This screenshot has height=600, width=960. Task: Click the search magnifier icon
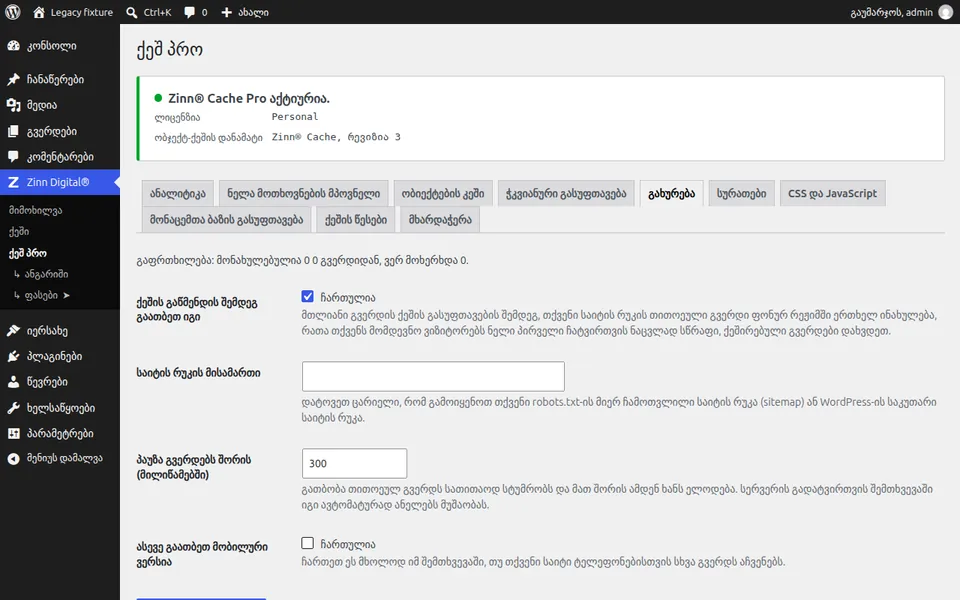(x=132, y=12)
